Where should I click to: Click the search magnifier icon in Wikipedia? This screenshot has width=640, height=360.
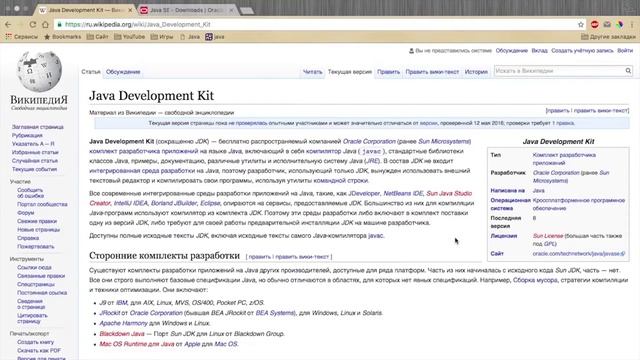coord(628,71)
